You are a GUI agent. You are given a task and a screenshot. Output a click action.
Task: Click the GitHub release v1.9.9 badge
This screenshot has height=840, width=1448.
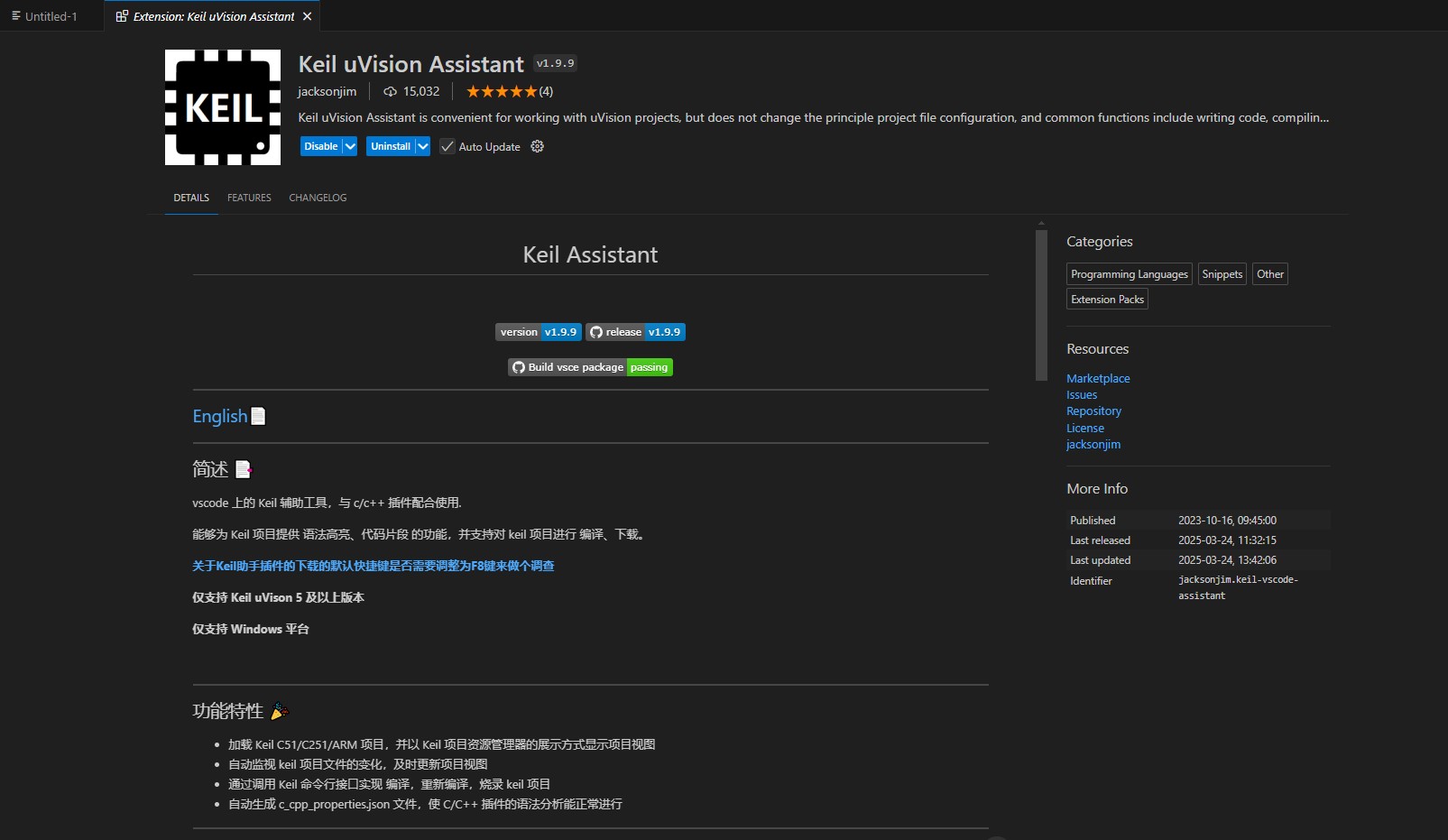click(635, 332)
